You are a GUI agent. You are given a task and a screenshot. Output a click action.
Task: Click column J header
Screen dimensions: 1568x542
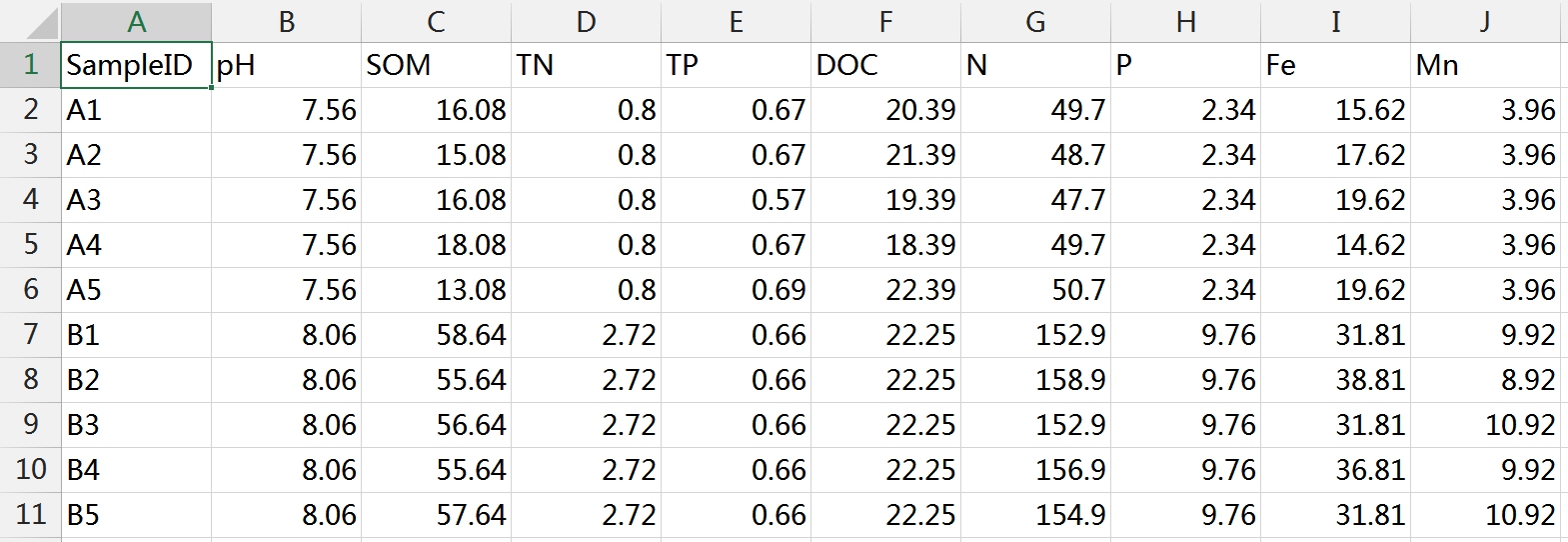1485,21
